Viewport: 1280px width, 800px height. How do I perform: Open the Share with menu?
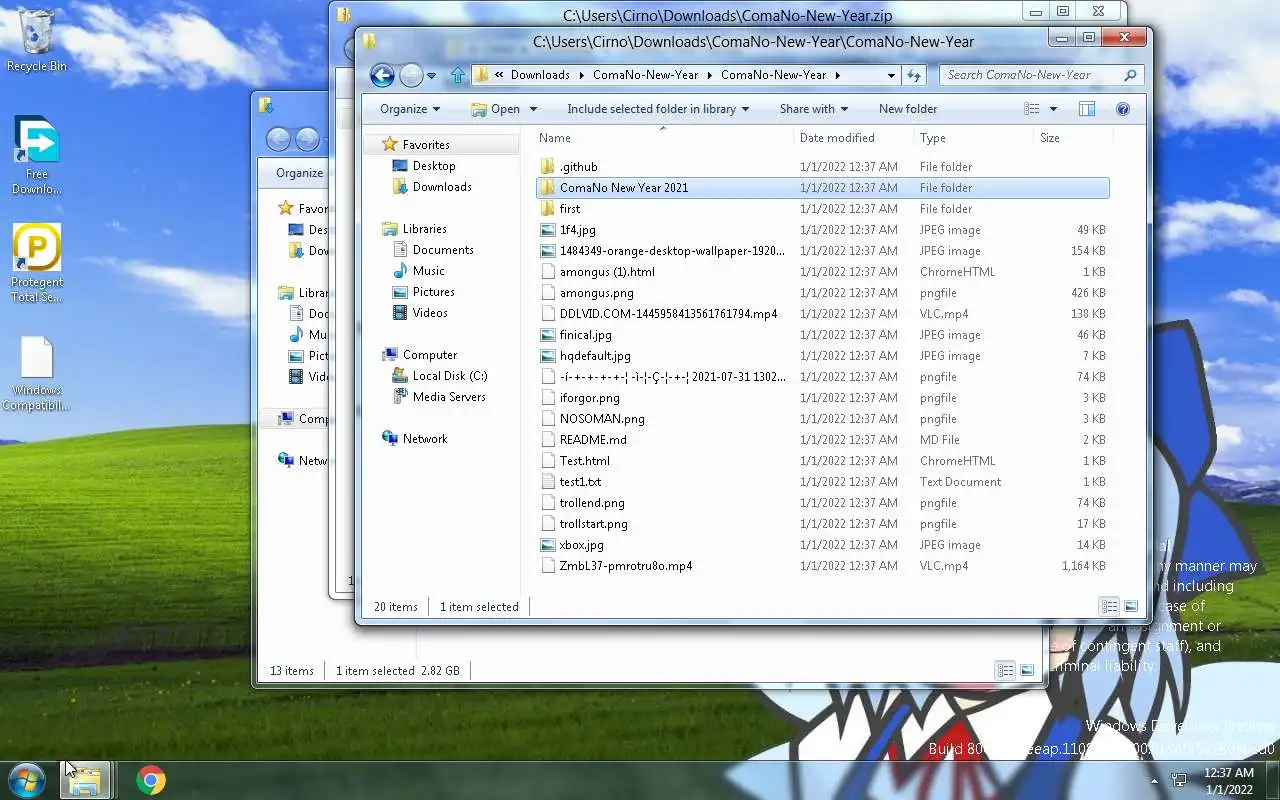point(814,109)
